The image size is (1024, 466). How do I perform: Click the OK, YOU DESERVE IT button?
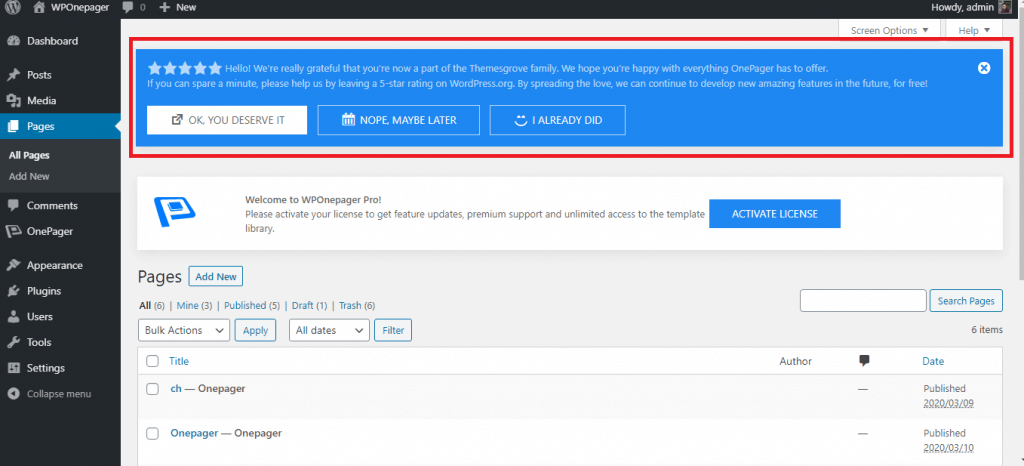[x=227, y=120]
